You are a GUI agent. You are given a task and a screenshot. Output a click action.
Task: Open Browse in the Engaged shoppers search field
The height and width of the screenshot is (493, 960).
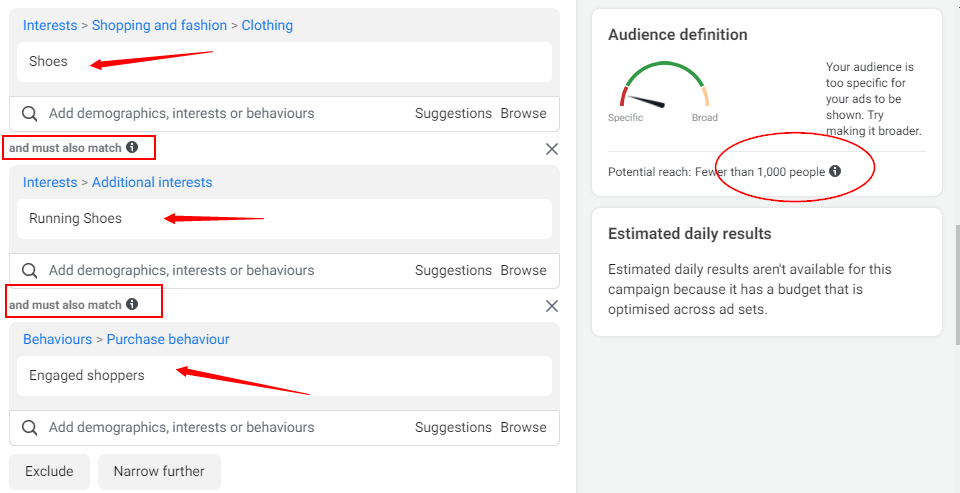523,428
